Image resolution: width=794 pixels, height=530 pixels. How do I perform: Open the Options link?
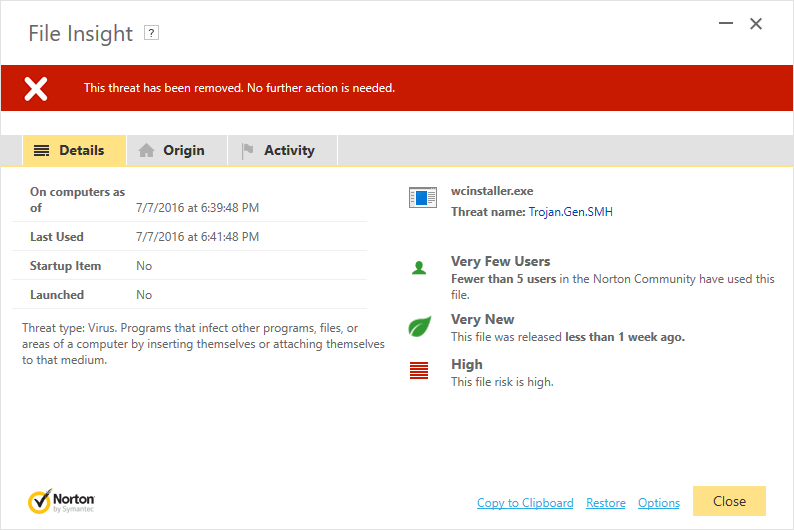(x=659, y=503)
